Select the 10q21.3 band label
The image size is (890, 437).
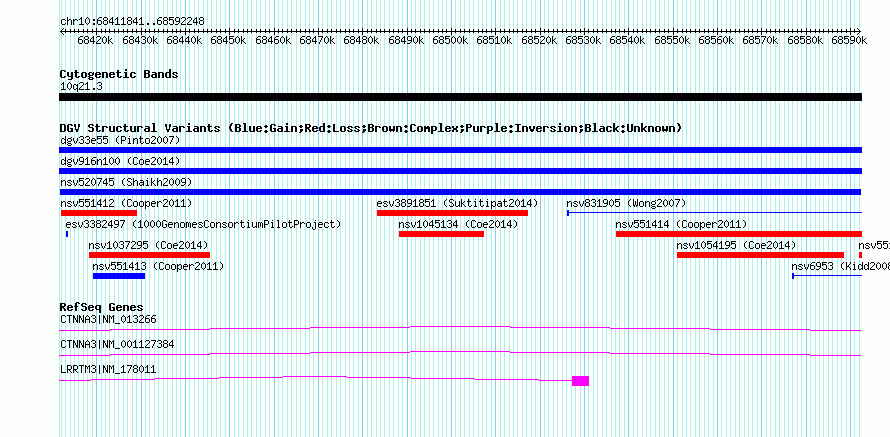click(x=81, y=87)
